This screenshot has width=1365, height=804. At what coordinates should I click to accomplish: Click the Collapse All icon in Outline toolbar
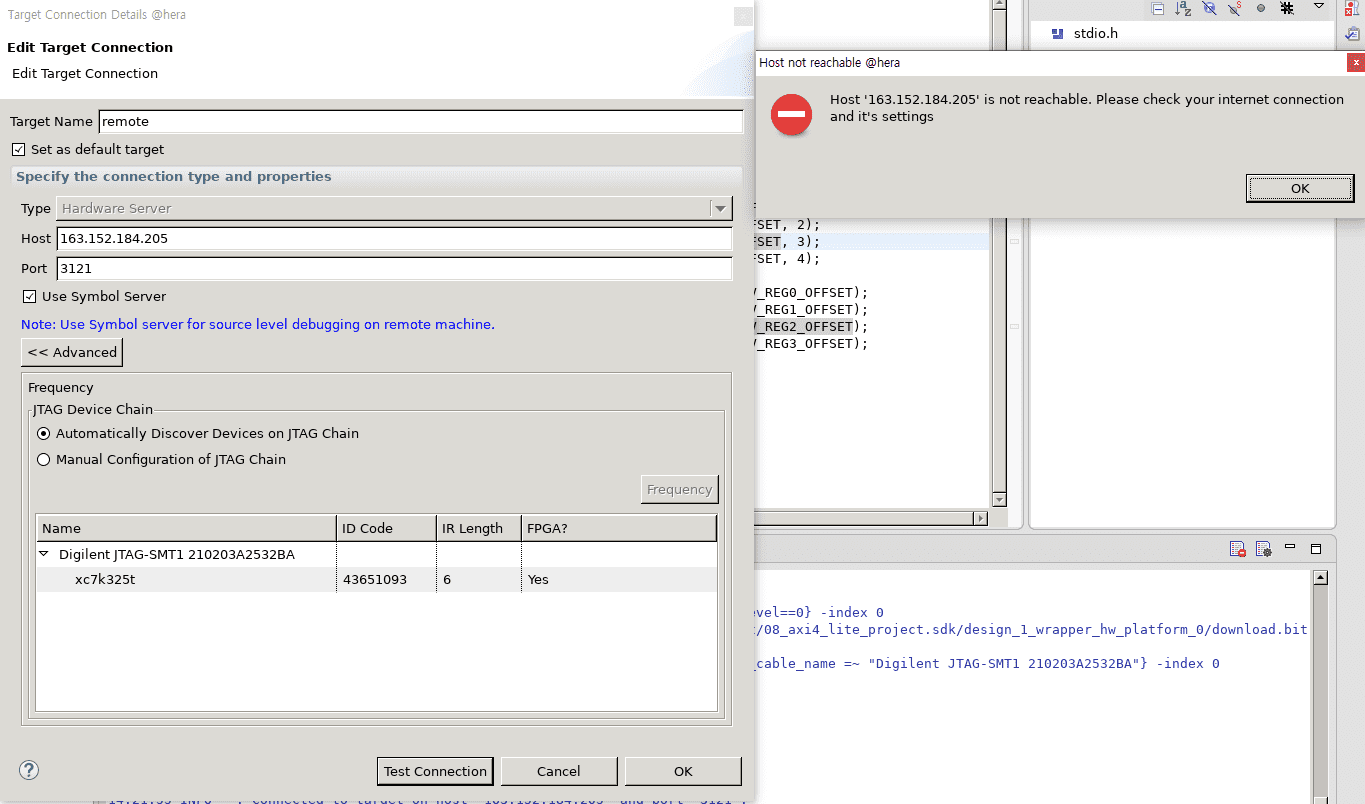pyautogui.click(x=1157, y=8)
